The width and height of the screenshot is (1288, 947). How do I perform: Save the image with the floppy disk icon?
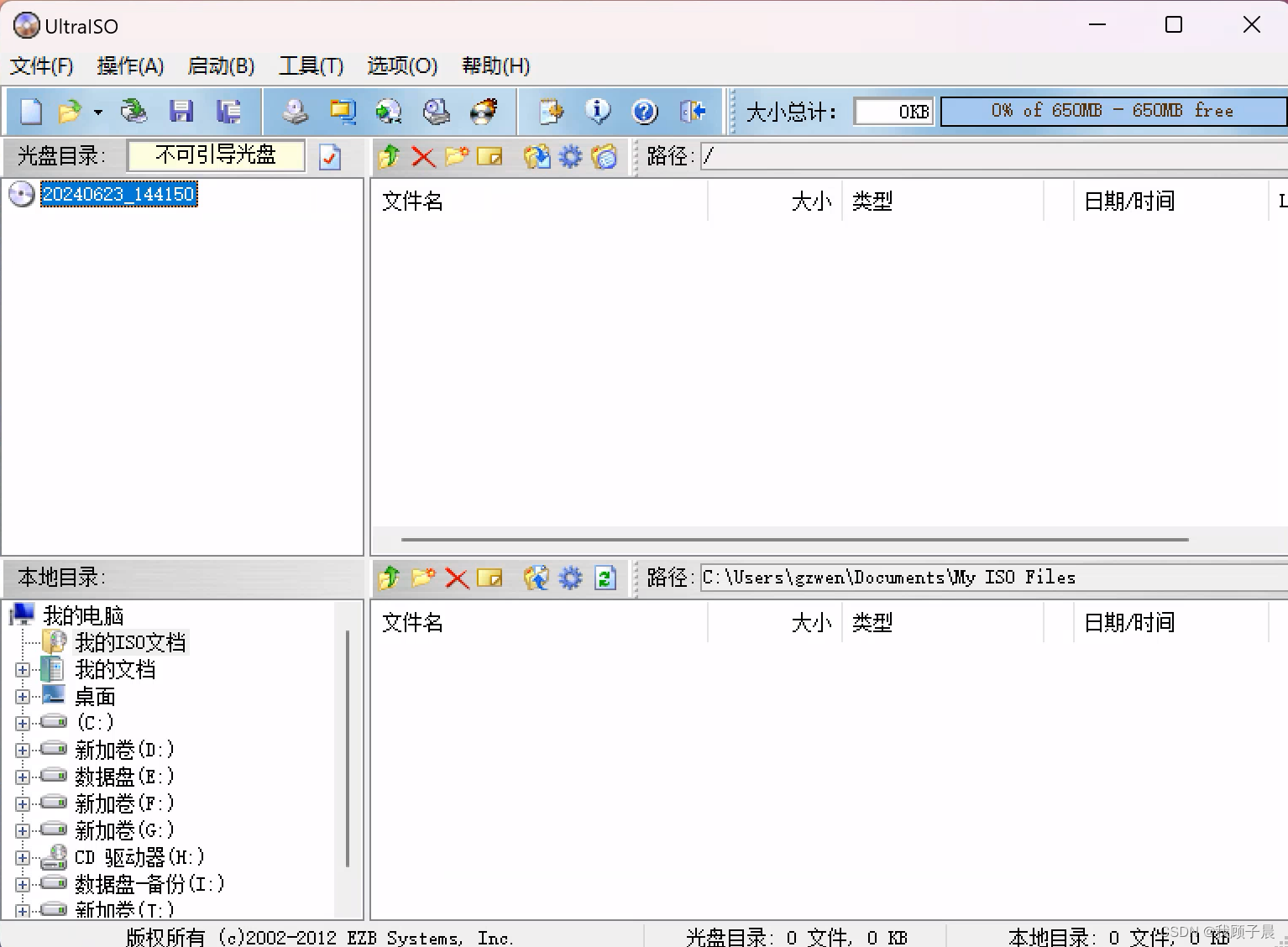click(181, 111)
